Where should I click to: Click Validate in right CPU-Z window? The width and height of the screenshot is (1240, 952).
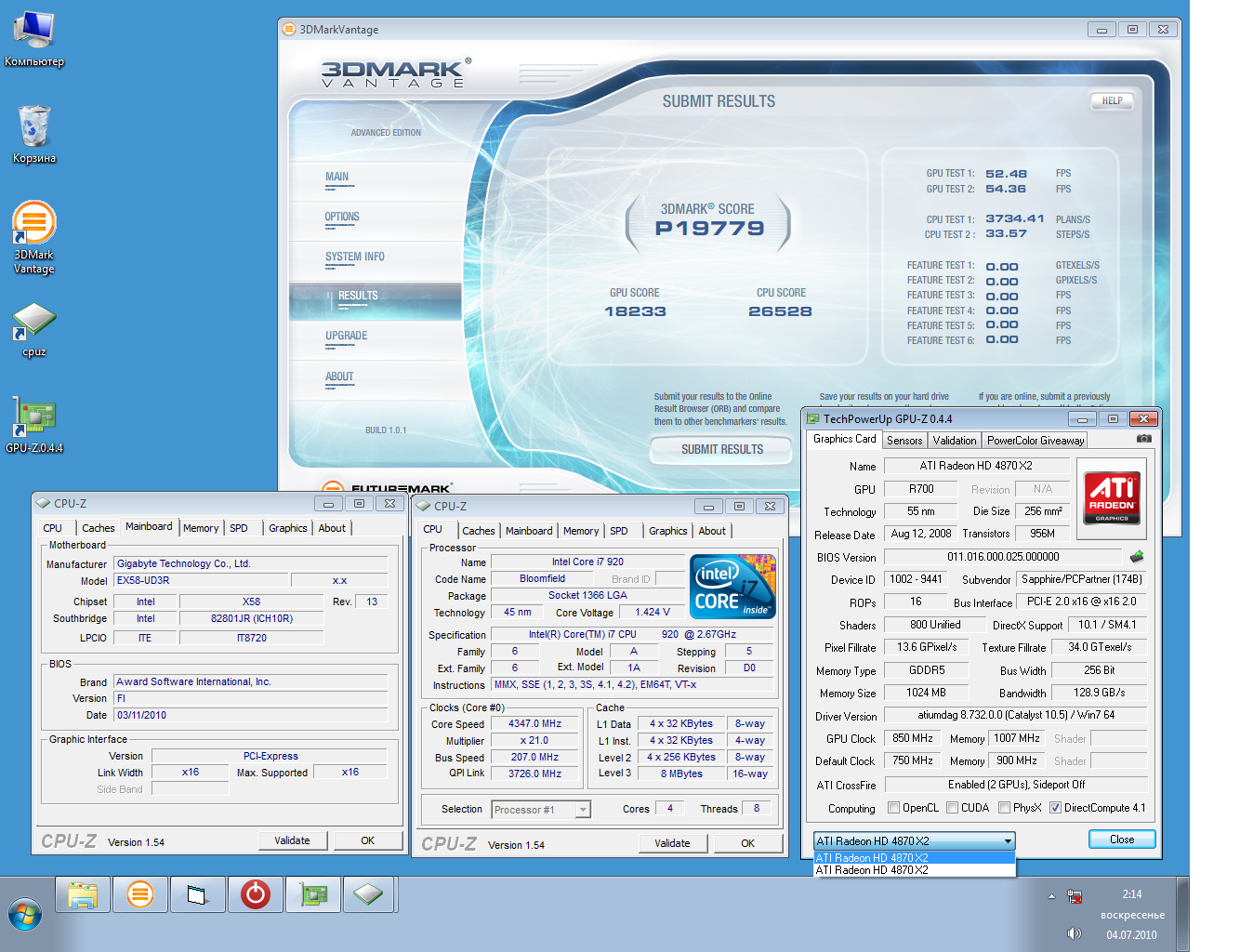click(672, 843)
